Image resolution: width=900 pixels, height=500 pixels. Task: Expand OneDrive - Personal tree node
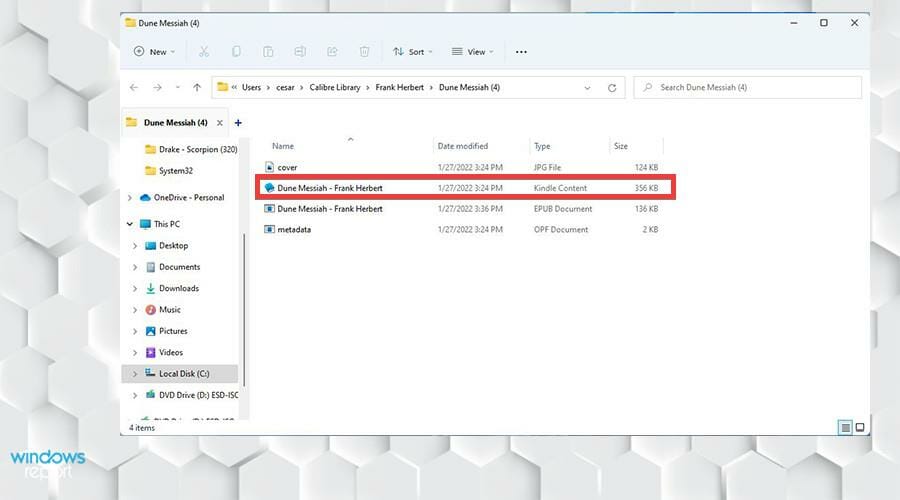[x=130, y=197]
